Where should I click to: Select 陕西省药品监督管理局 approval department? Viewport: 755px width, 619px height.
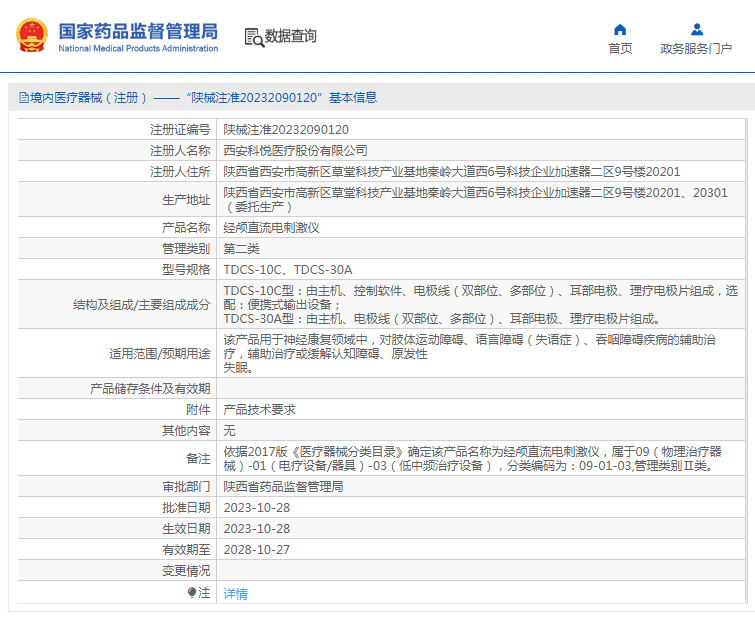point(283,487)
